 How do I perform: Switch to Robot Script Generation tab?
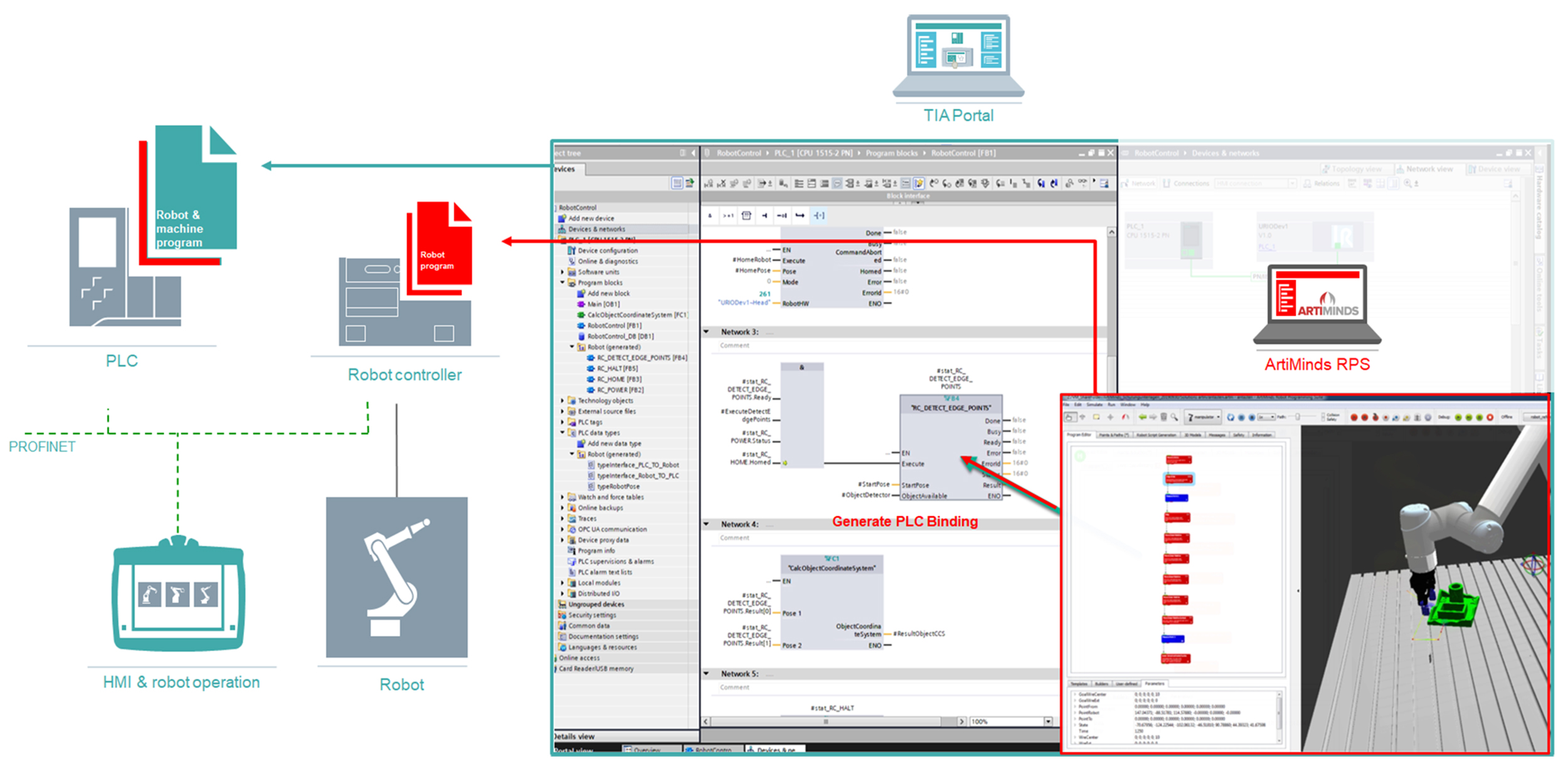point(1156,435)
